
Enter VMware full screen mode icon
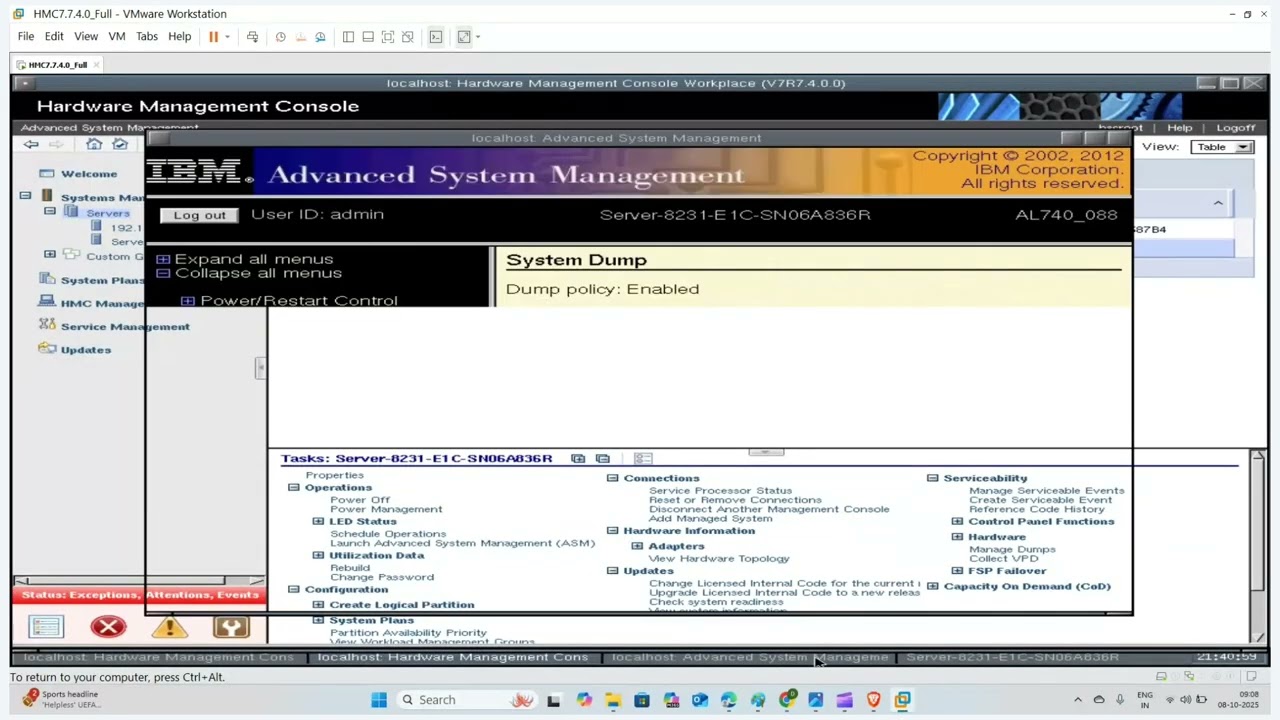(x=388, y=37)
